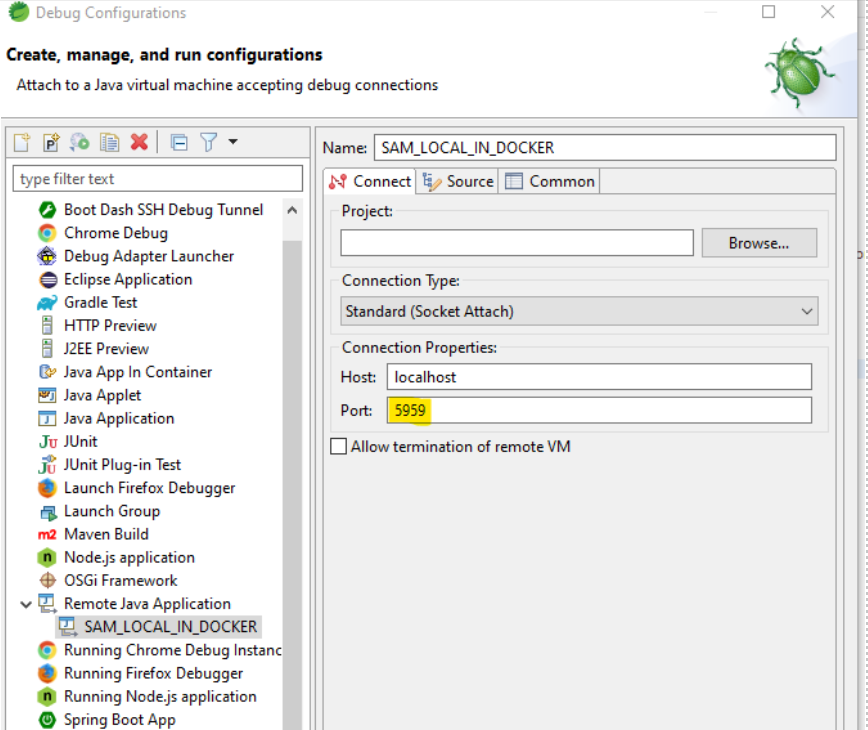
Task: Select Maven Build configuration type
Action: (106, 535)
